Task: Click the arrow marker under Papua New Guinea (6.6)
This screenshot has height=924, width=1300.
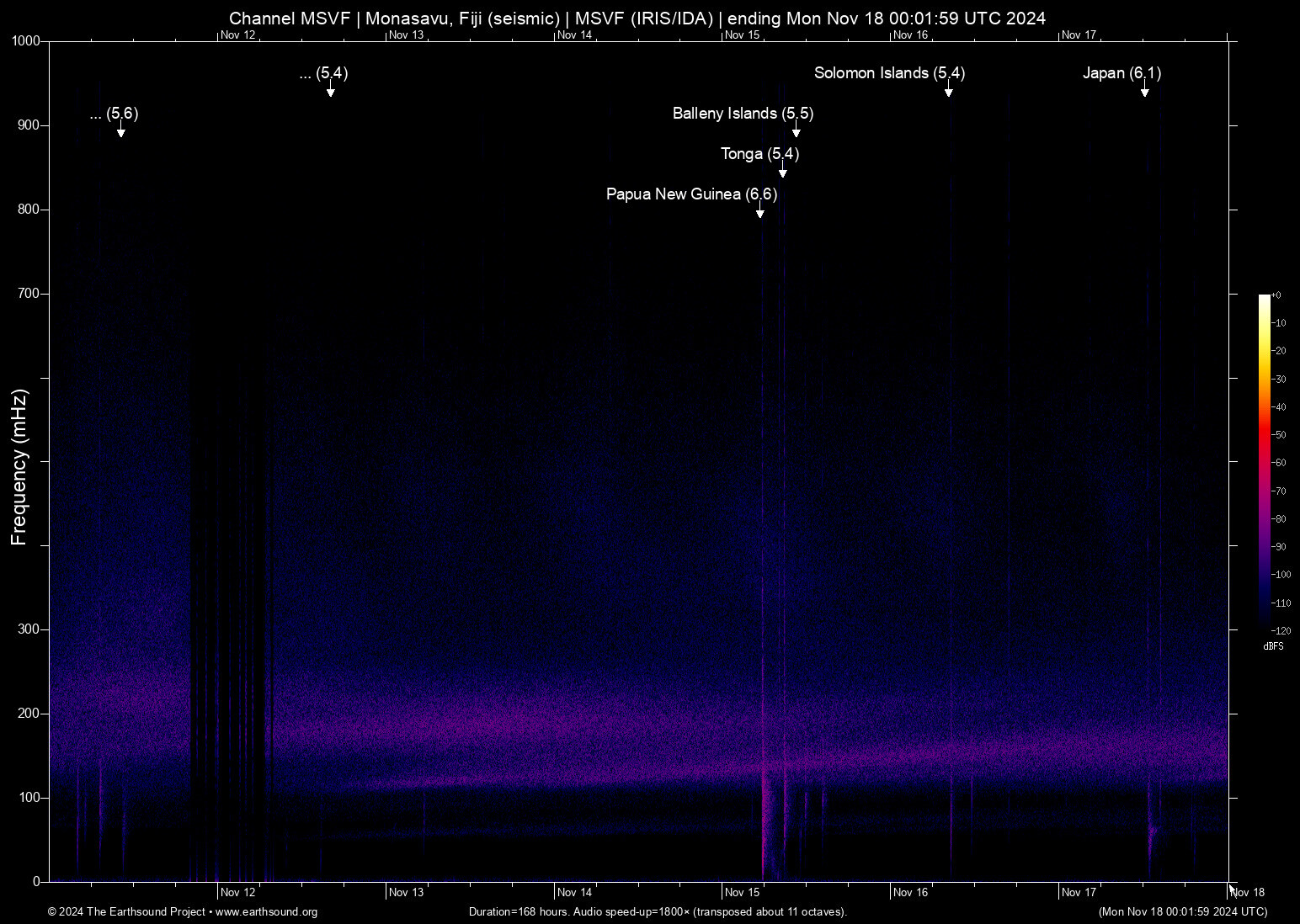Action: click(759, 213)
